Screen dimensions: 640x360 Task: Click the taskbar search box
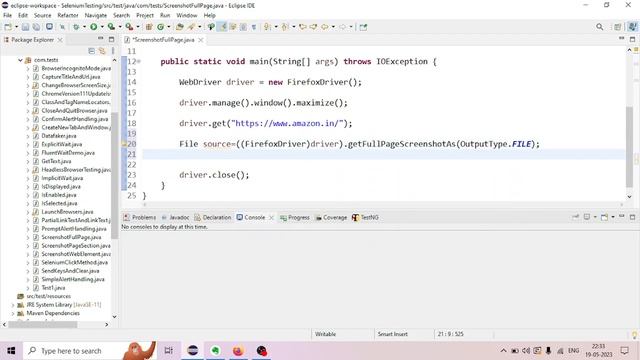[90, 351]
